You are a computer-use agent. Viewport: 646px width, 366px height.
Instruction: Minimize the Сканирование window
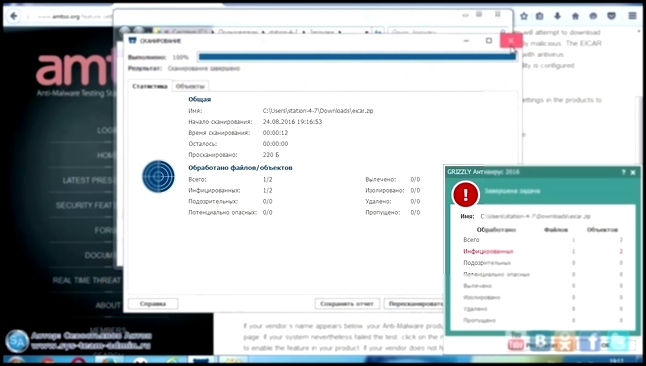pyautogui.click(x=466, y=40)
